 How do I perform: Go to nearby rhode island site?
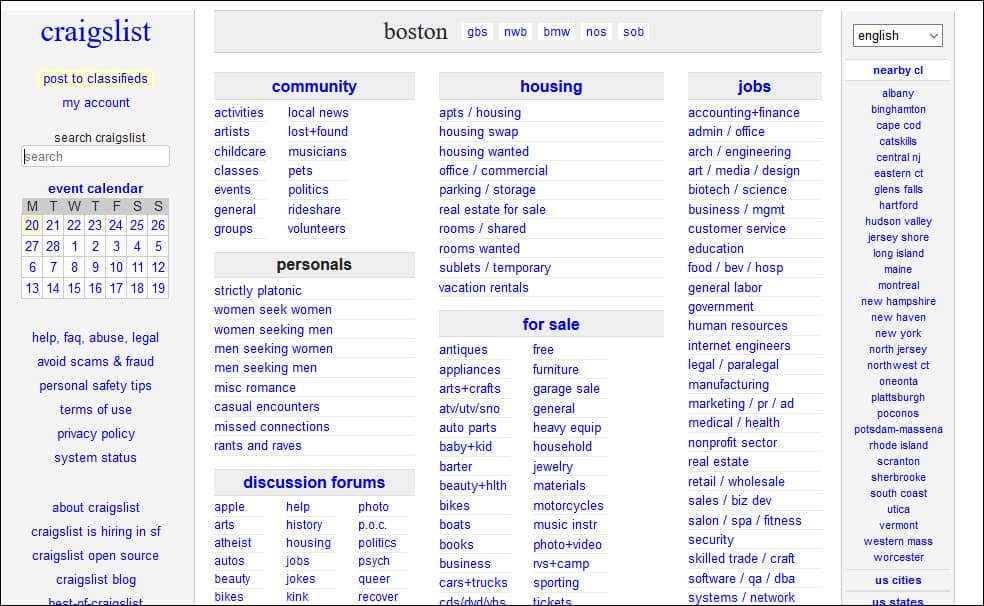coord(898,445)
